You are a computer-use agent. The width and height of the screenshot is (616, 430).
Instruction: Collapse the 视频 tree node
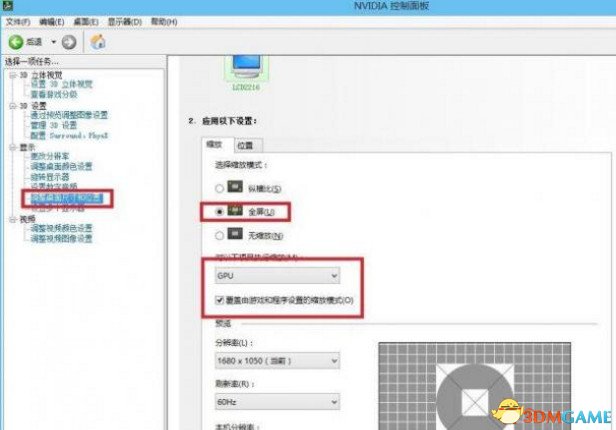(x=13, y=220)
